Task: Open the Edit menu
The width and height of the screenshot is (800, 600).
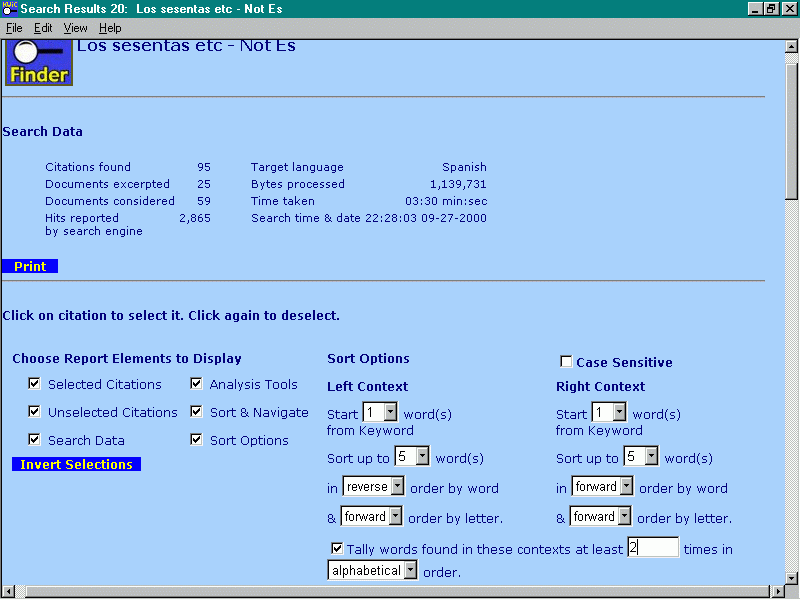Action: 43,28
